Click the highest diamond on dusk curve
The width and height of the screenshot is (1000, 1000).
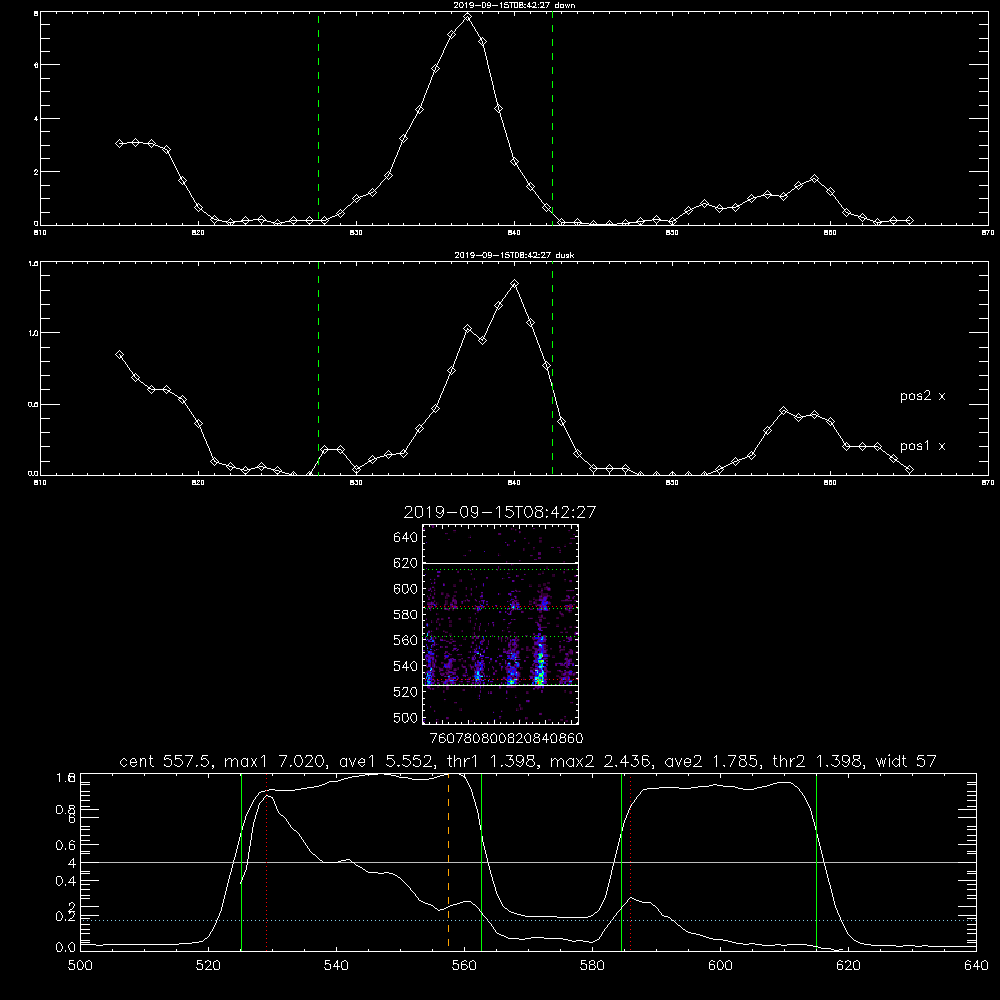tap(515, 283)
